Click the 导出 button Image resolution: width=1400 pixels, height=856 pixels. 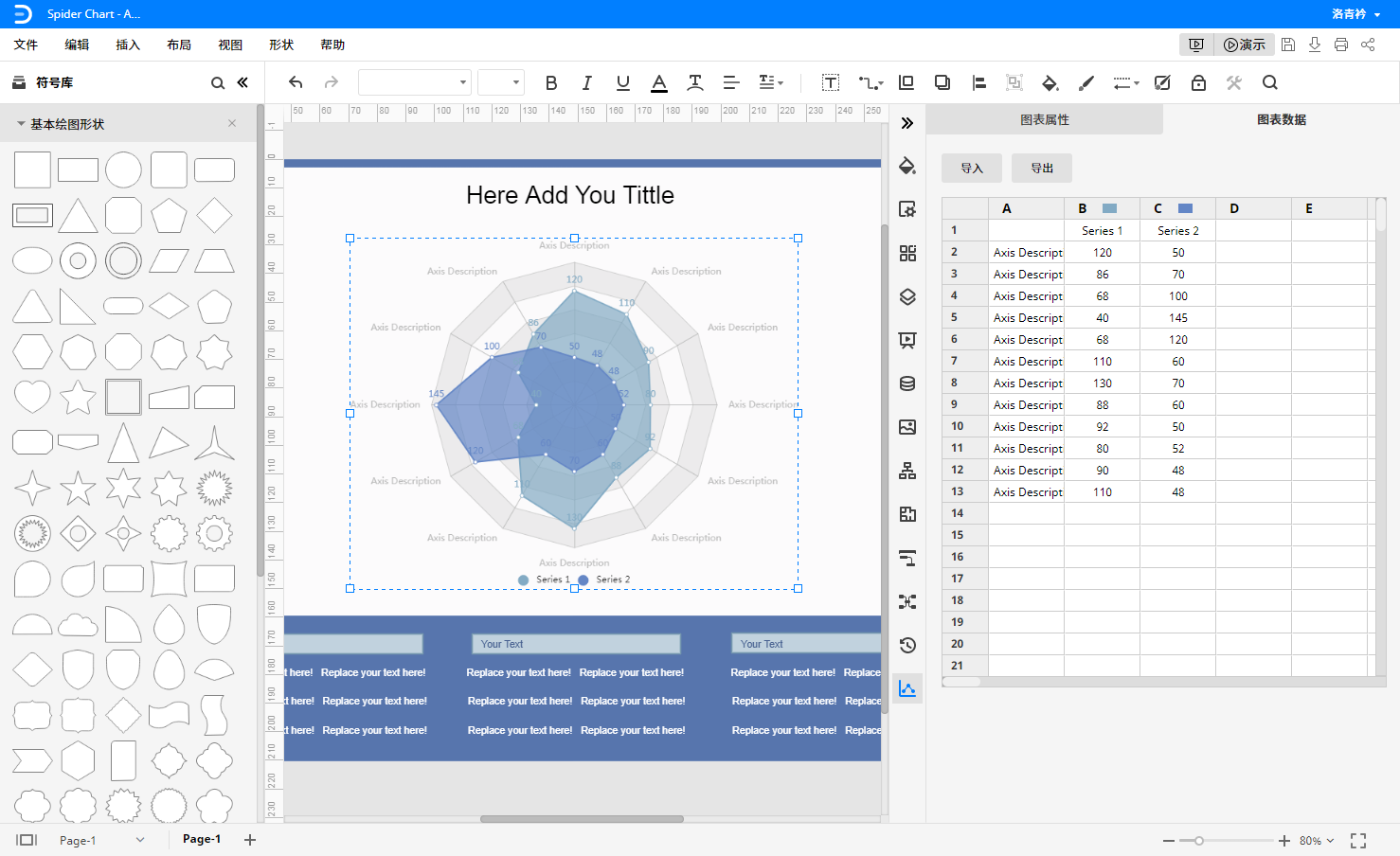1042,168
